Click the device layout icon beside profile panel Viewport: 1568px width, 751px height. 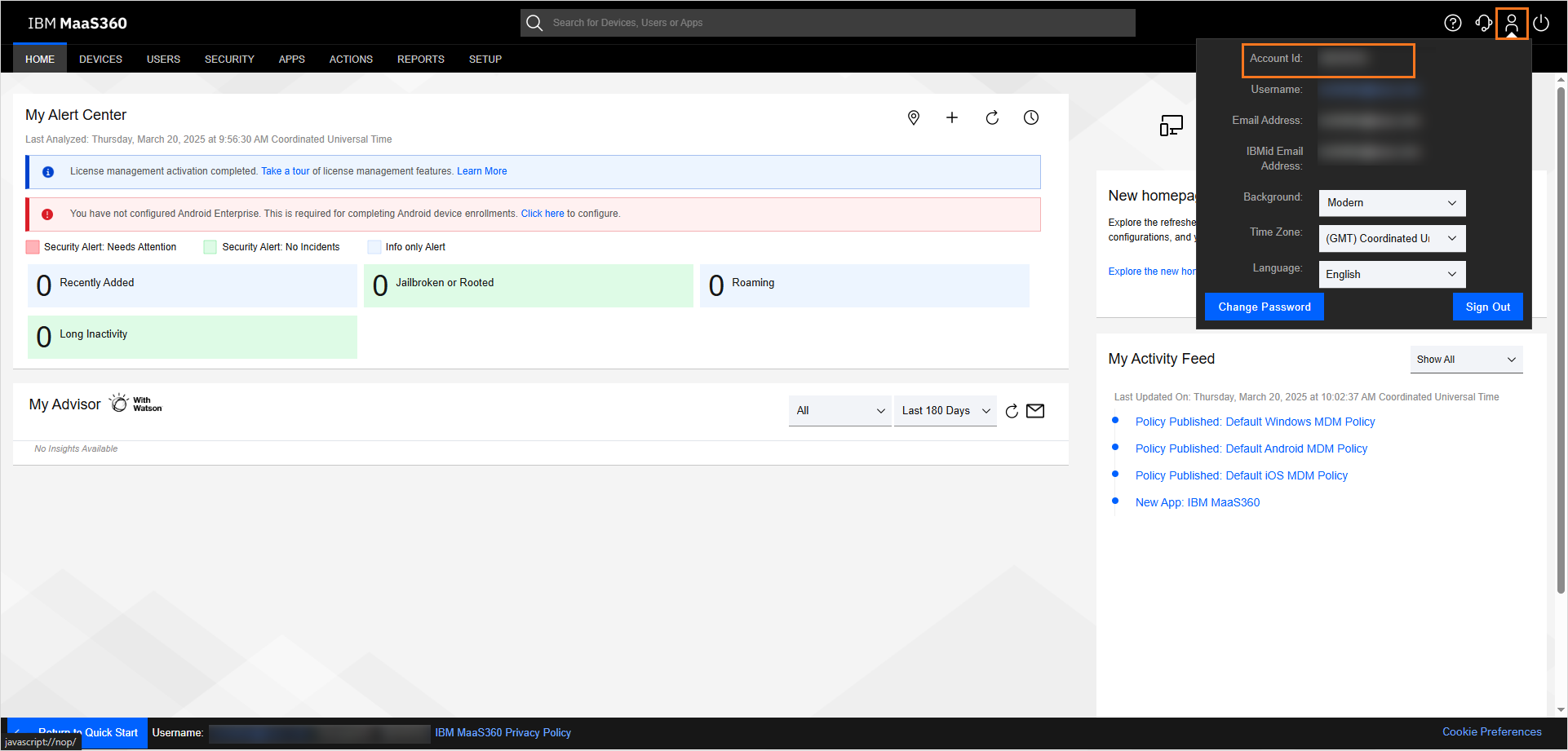[x=1172, y=126]
